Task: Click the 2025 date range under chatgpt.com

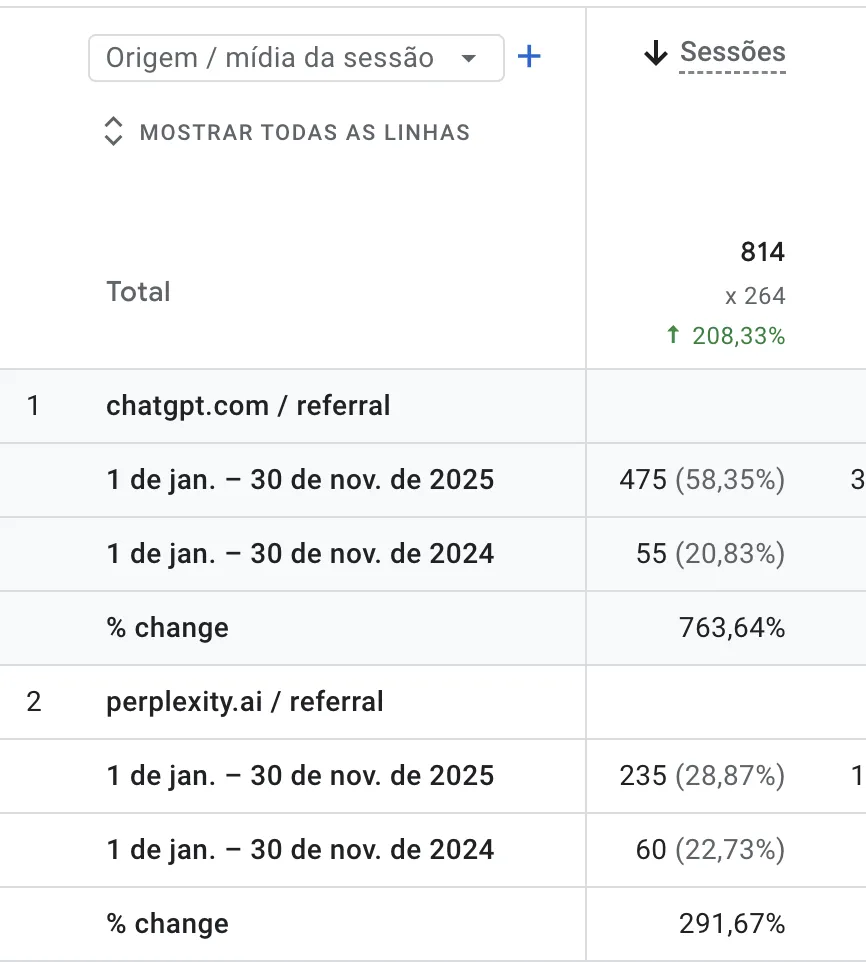Action: tap(299, 479)
